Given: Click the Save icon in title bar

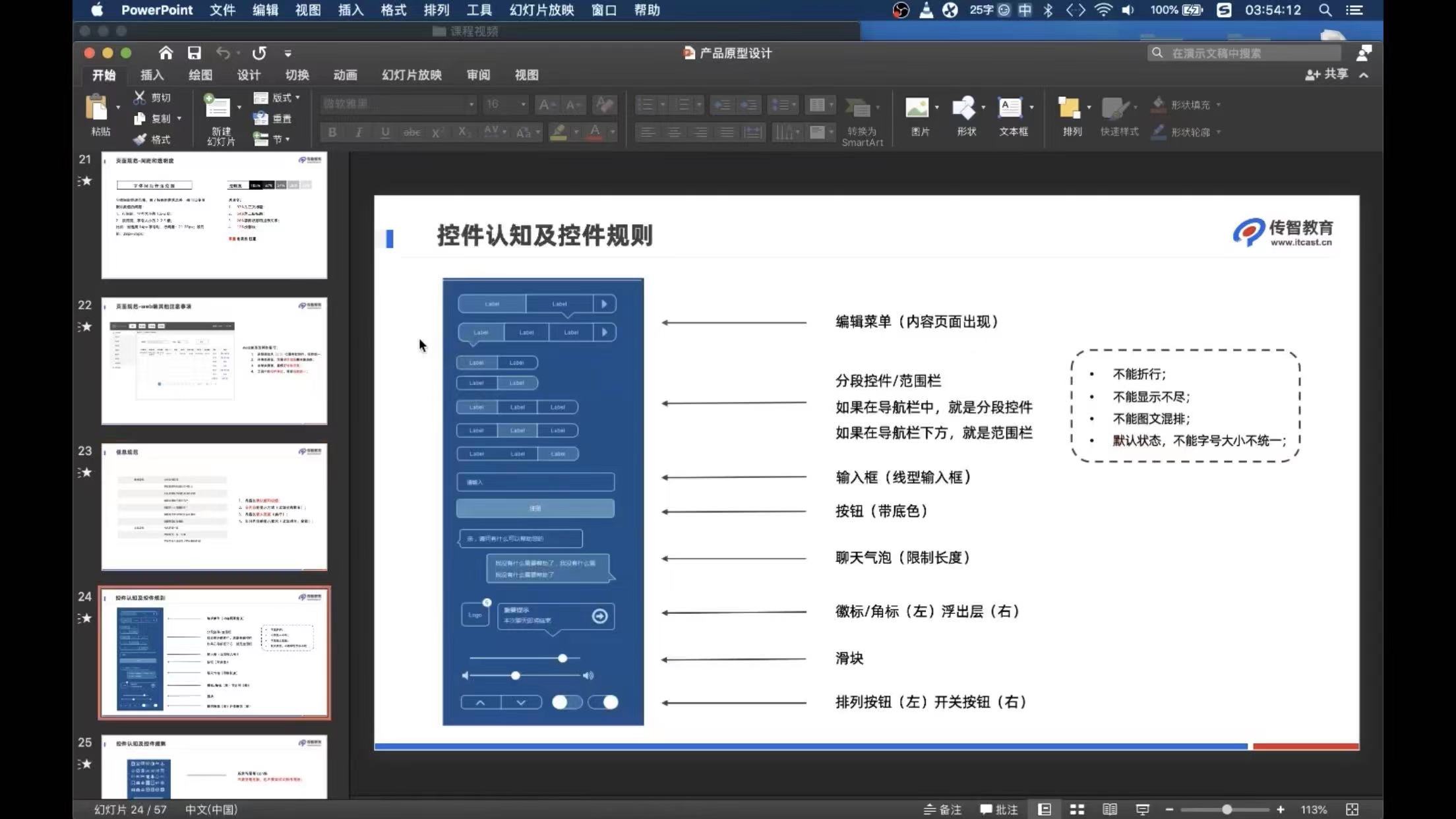Looking at the screenshot, I should coord(194,53).
